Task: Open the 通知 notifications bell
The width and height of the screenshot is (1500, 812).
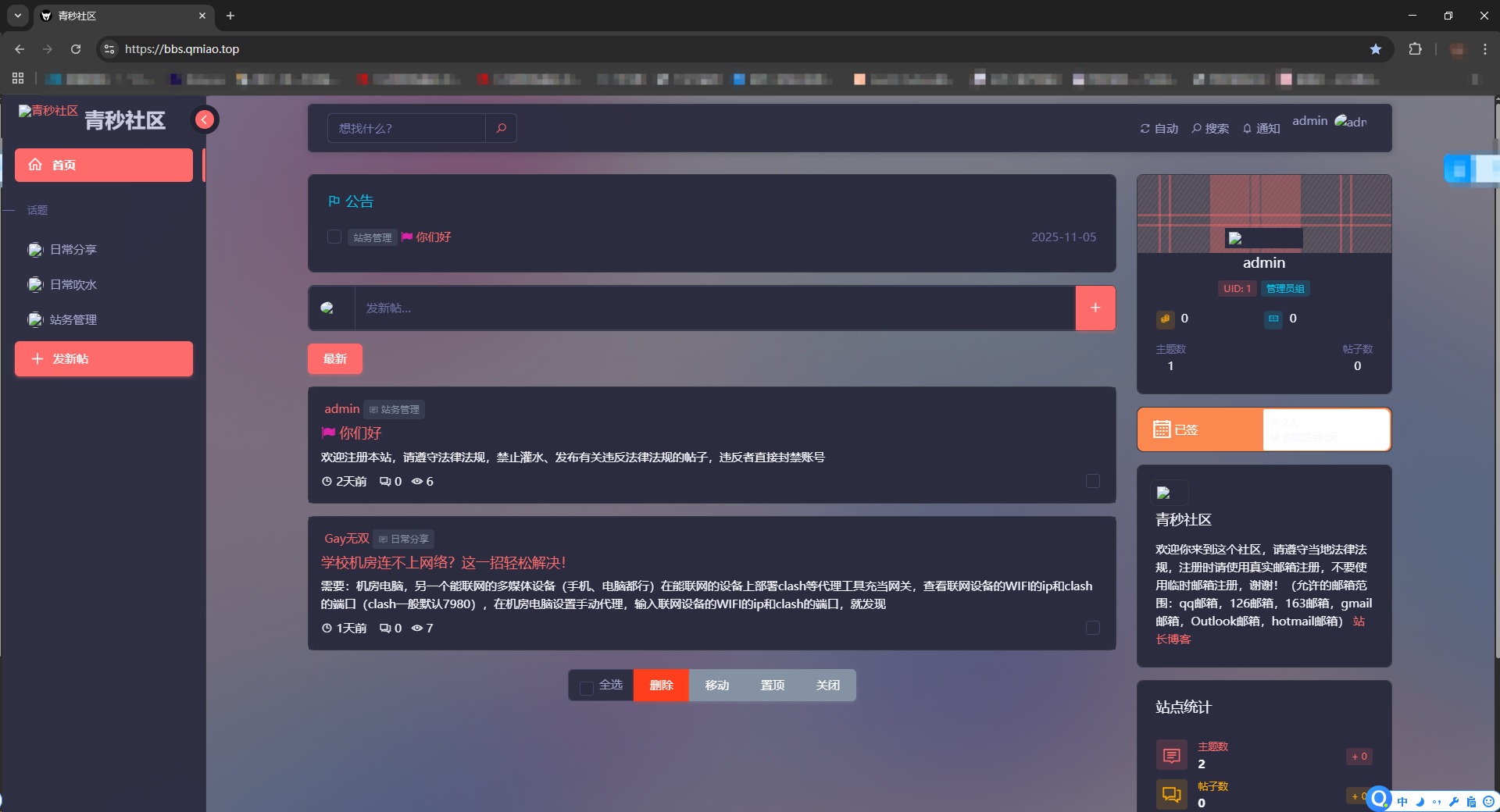Action: pyautogui.click(x=1261, y=129)
